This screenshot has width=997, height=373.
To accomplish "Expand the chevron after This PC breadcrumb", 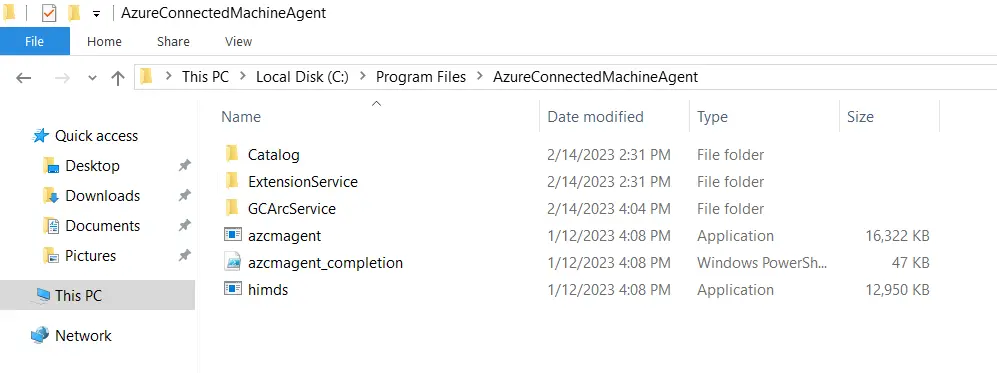I will [242, 77].
